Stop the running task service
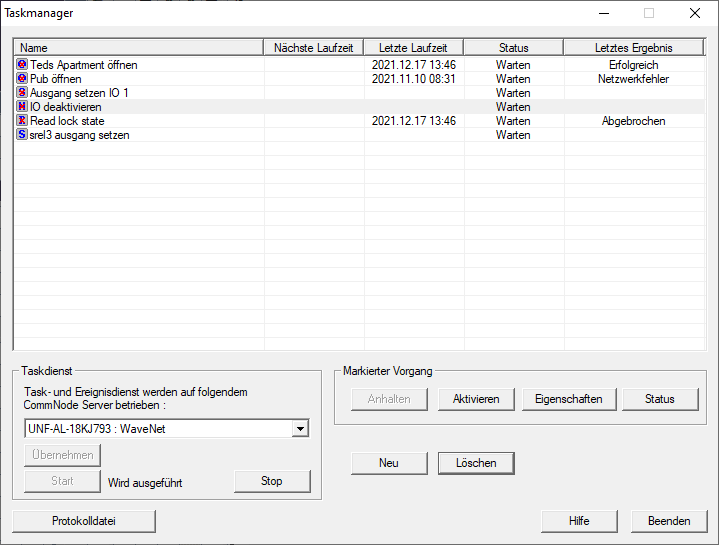 (271, 481)
